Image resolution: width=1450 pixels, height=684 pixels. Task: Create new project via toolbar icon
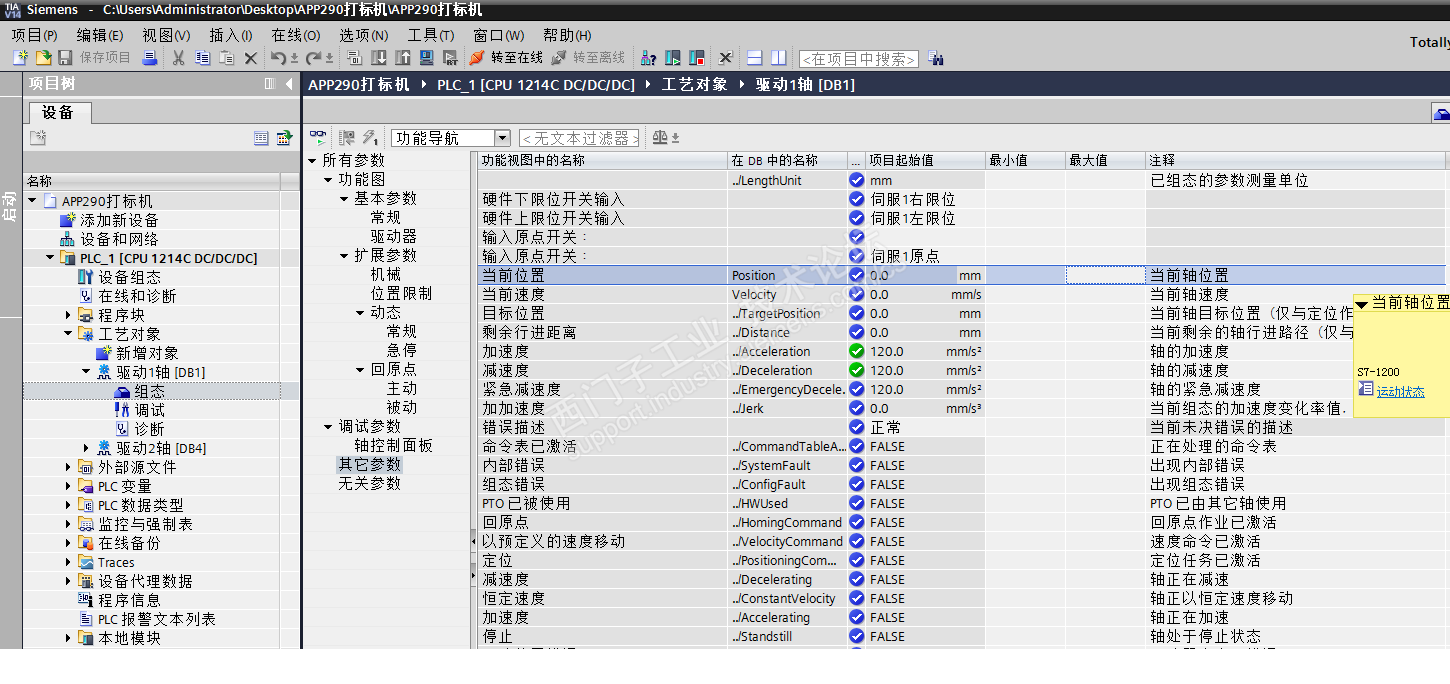point(20,58)
